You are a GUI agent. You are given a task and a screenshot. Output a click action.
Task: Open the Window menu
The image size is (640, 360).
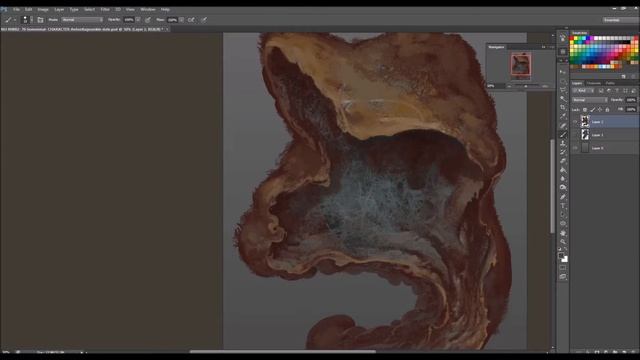click(x=148, y=9)
